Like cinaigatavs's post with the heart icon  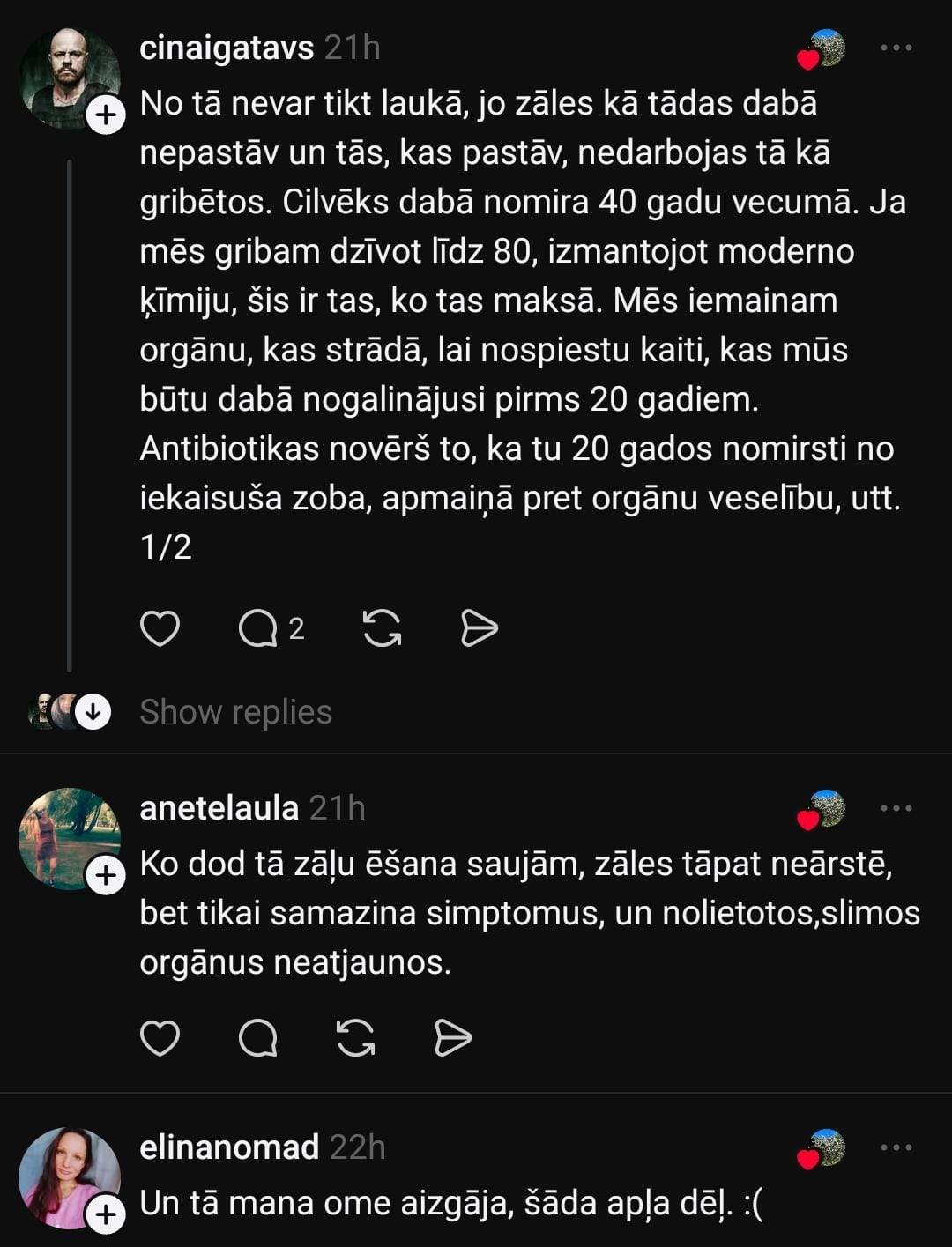[x=160, y=628]
